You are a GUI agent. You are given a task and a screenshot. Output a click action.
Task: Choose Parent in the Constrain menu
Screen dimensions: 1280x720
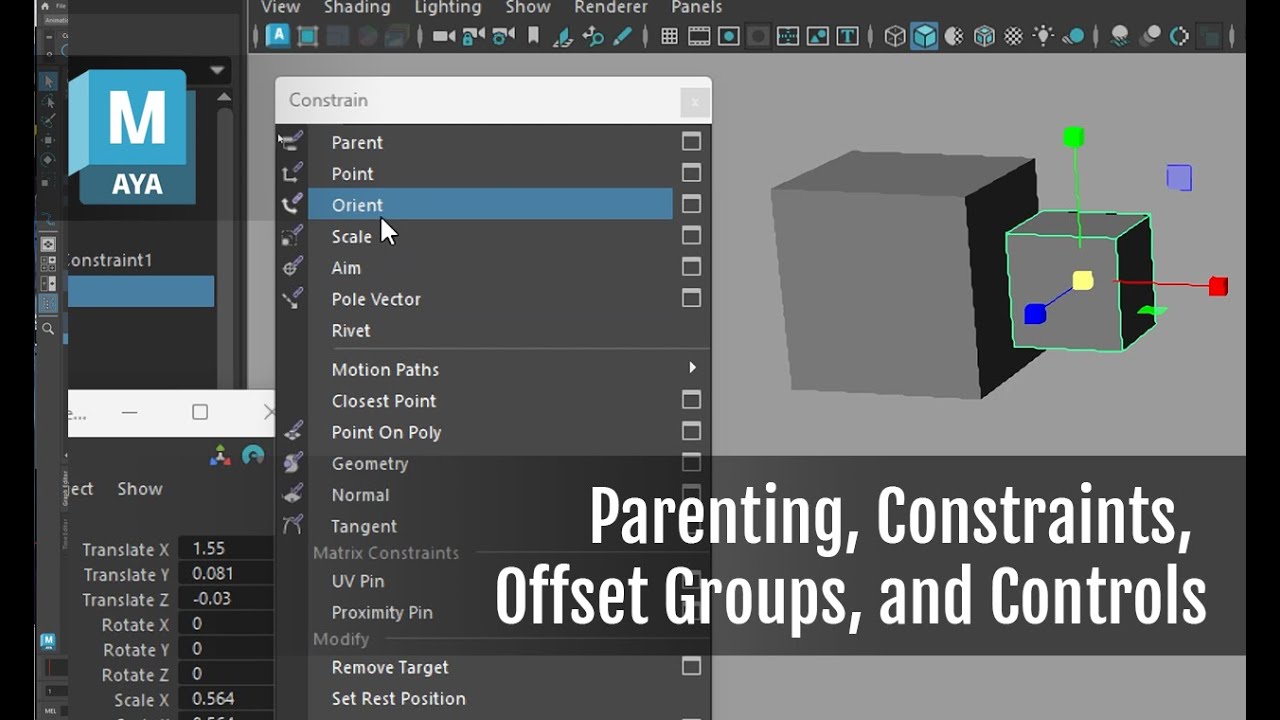pos(357,142)
